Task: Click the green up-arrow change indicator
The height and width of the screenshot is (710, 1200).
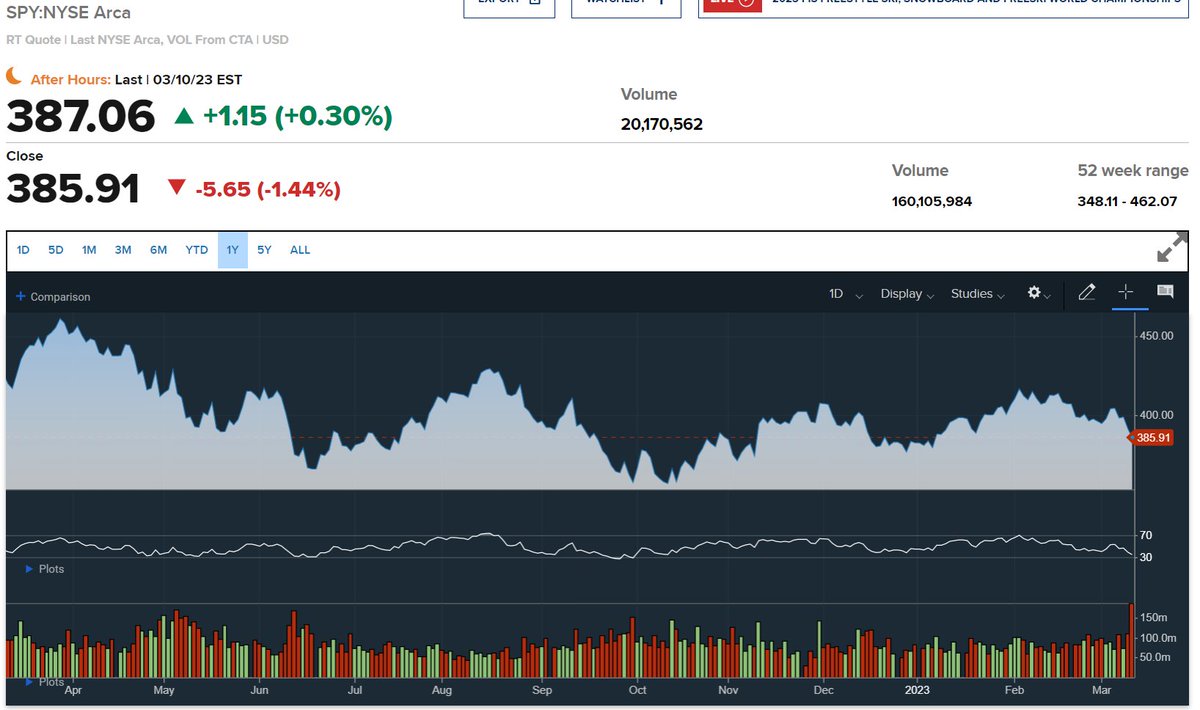Action: [184, 117]
